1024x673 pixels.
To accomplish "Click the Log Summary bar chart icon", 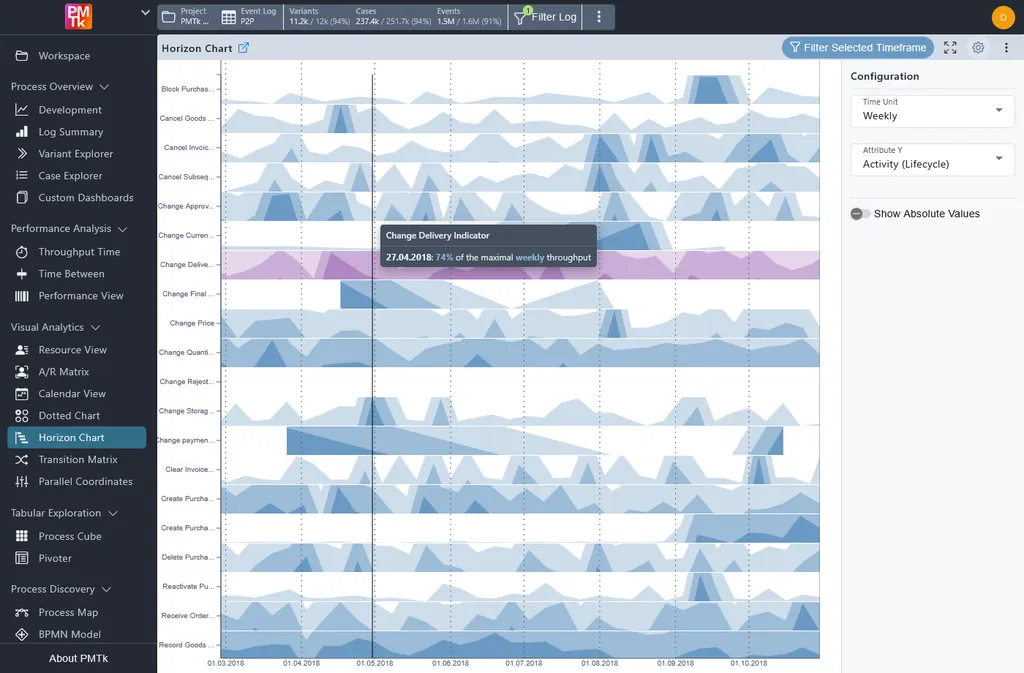I will click(x=22, y=132).
